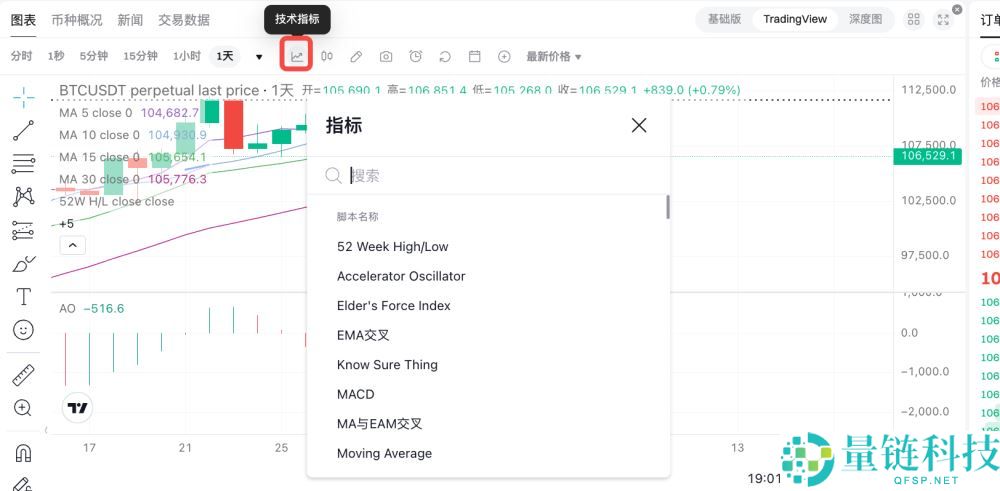The width and height of the screenshot is (1000, 491).
Task: Select the 1天 interval
Action: (224, 56)
